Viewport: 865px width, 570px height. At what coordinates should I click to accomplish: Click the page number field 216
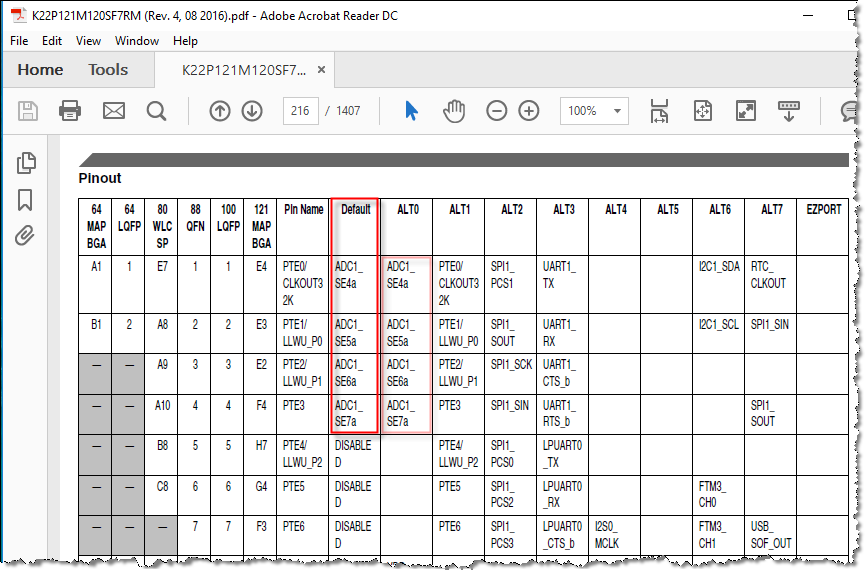click(300, 111)
